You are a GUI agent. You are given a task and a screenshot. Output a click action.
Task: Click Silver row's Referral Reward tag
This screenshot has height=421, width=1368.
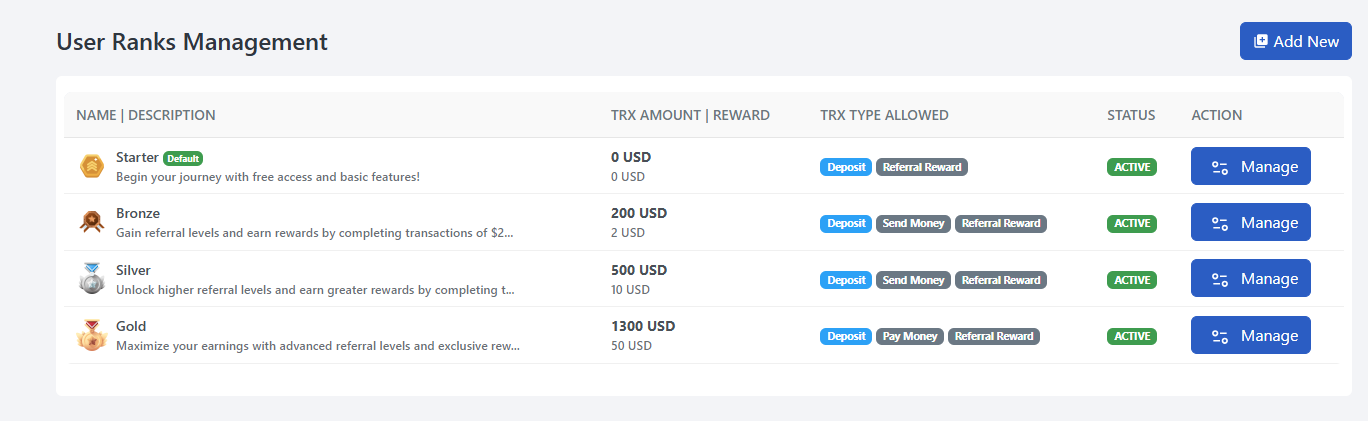click(1000, 280)
